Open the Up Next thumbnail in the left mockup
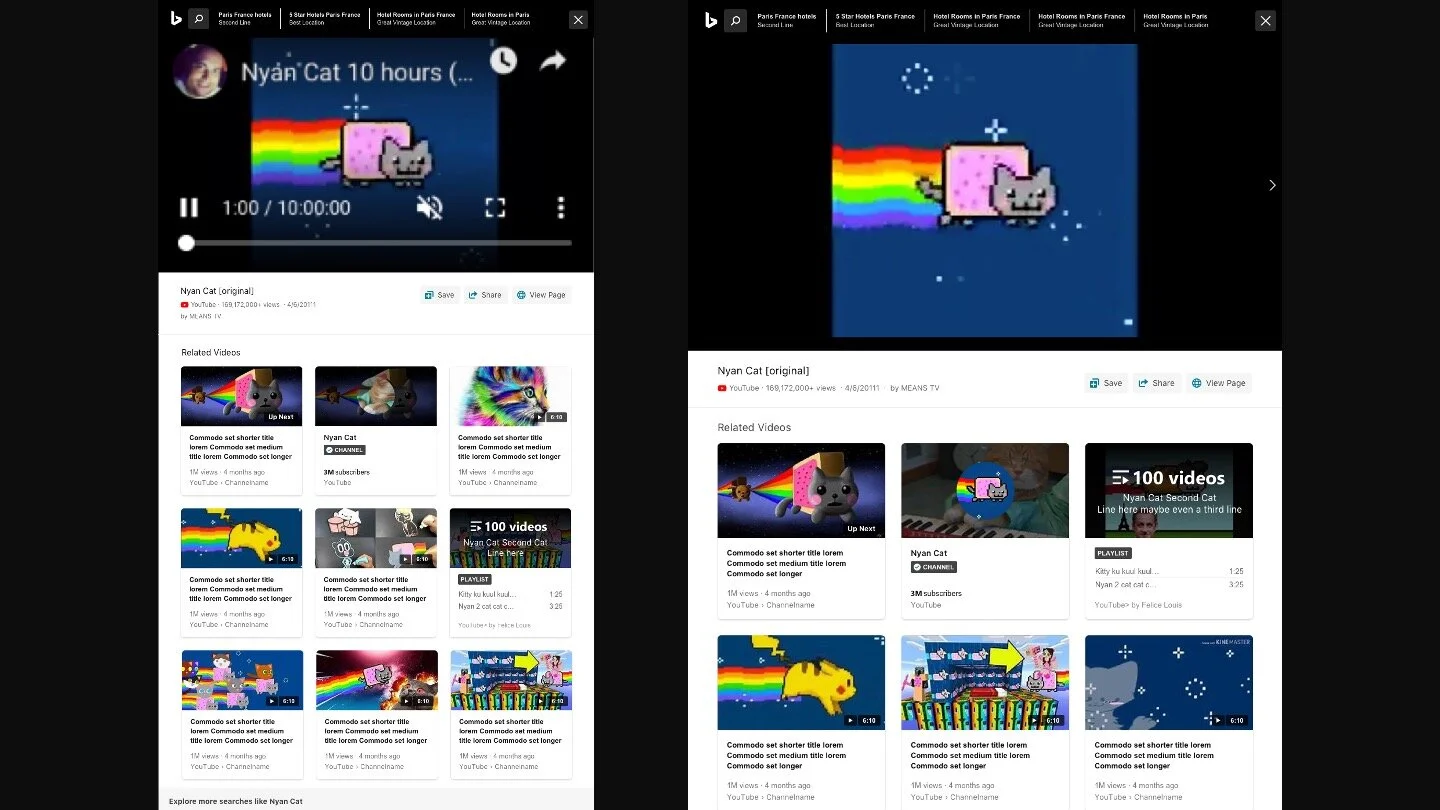Viewport: 1440px width, 810px height. tap(241, 396)
